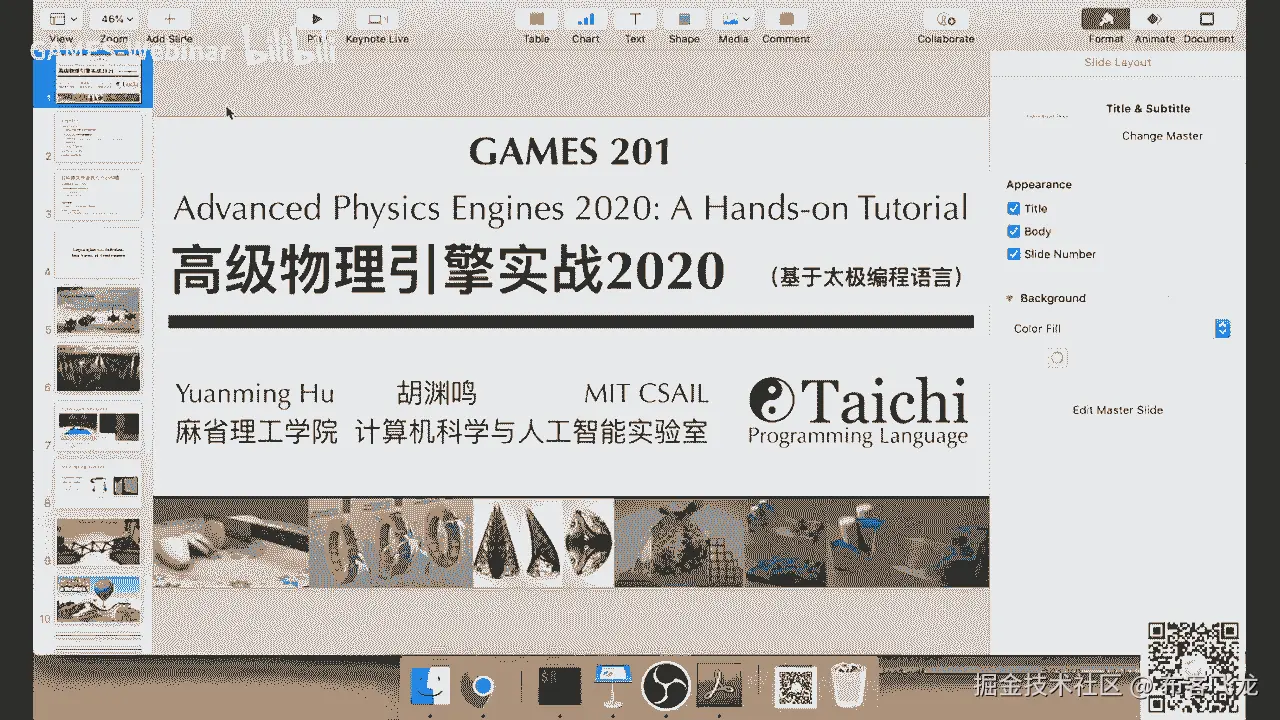The height and width of the screenshot is (720, 1280).
Task: Open the Media dropdown
Action: [x=734, y=19]
